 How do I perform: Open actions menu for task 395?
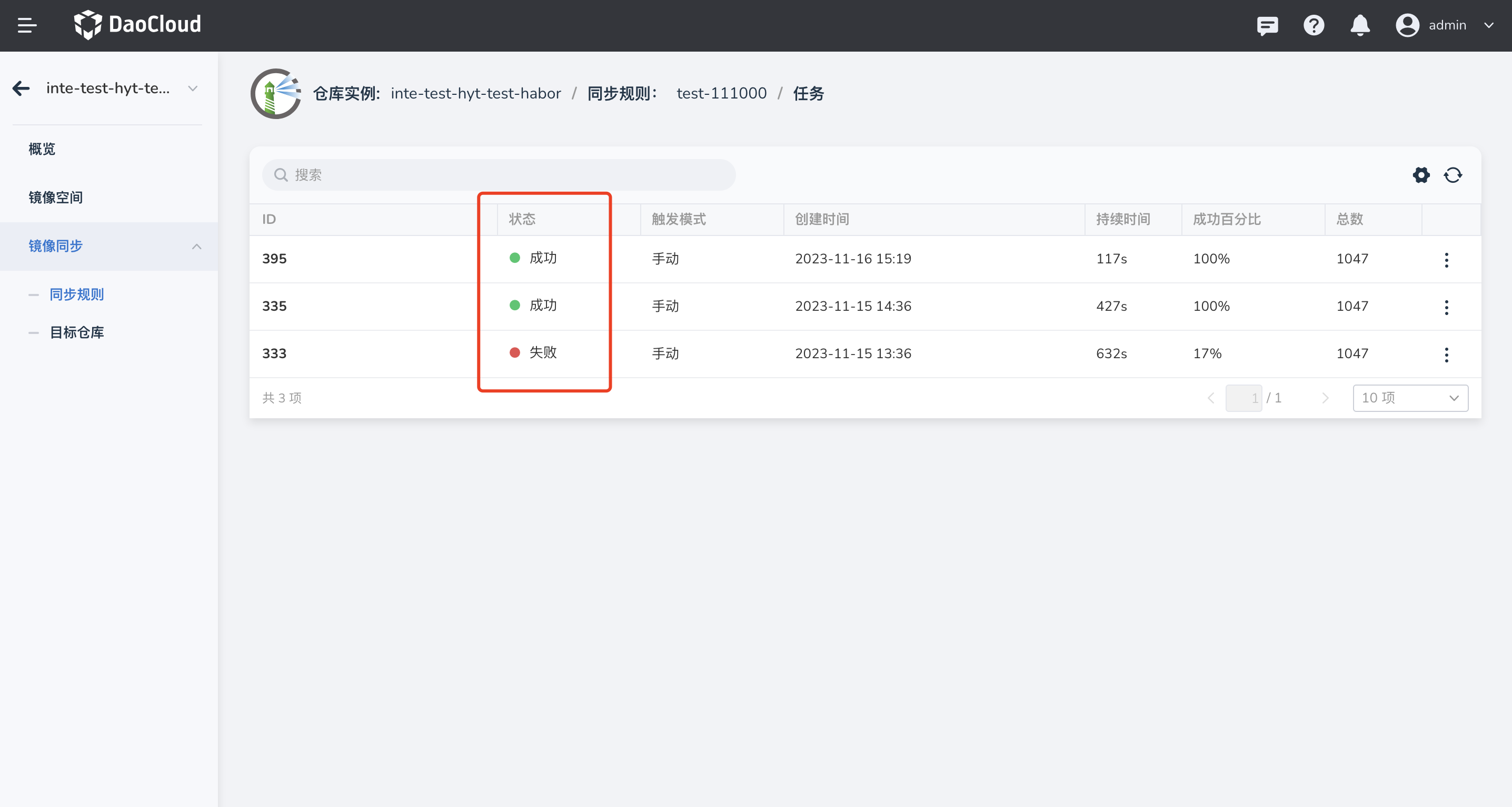(x=1446, y=260)
